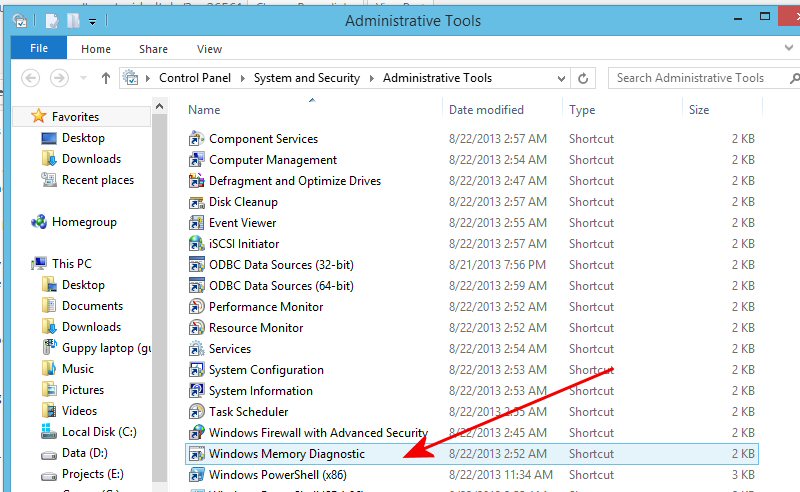Image resolution: width=800 pixels, height=492 pixels.
Task: Select the iSCSI Initiator icon
Action: pyautogui.click(x=196, y=244)
